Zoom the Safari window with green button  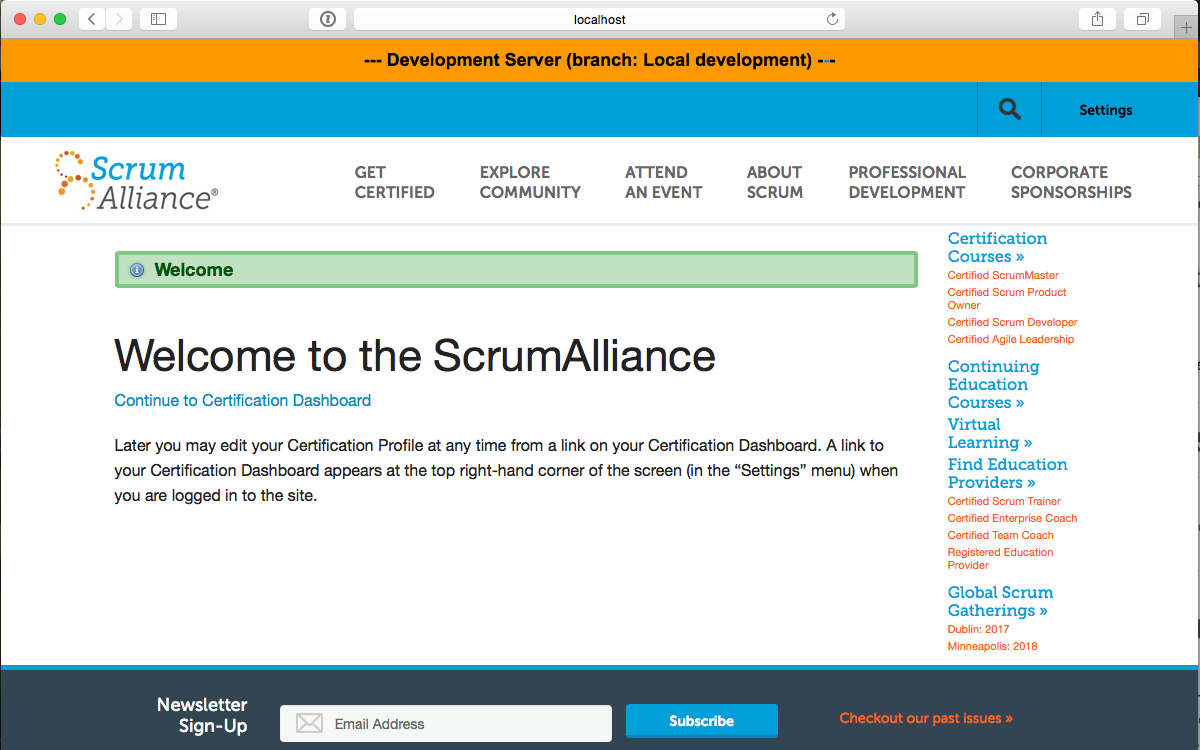point(60,19)
